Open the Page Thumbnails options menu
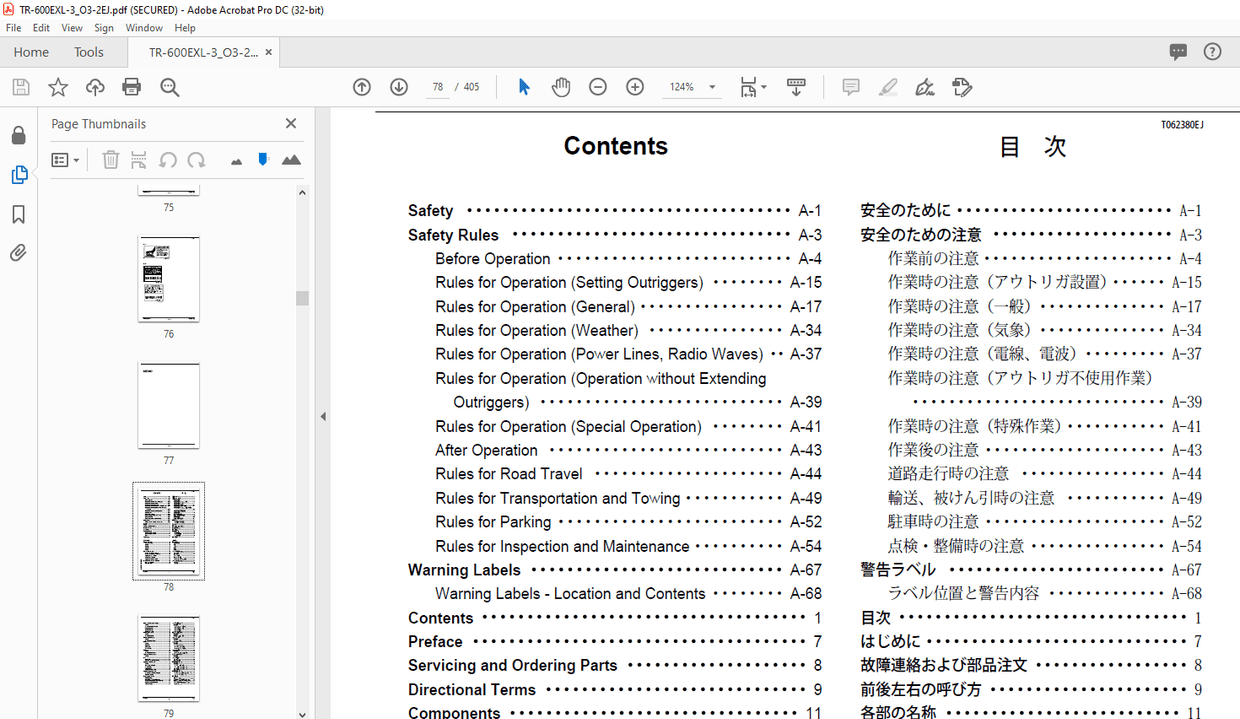Viewport: 1240px width, 719px height. (x=66, y=160)
